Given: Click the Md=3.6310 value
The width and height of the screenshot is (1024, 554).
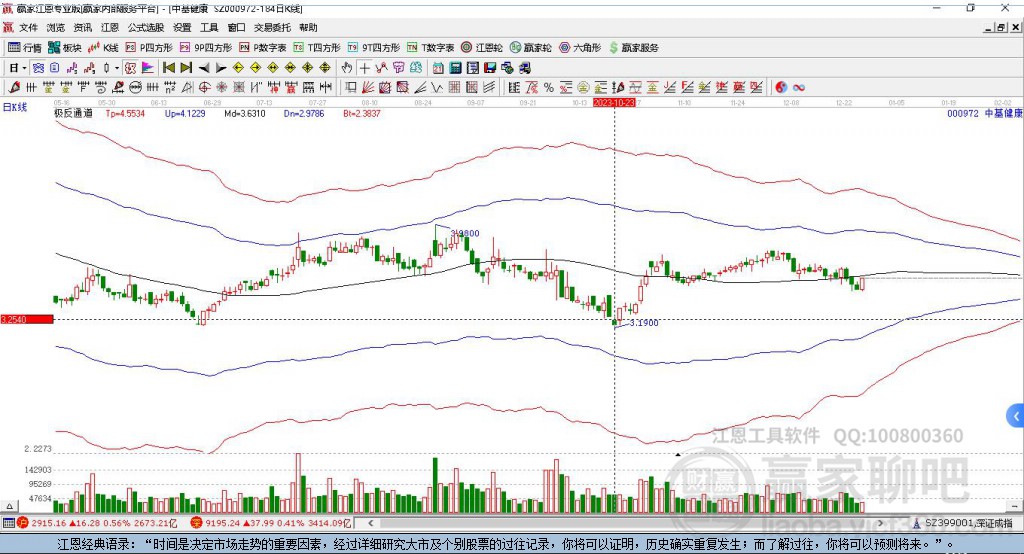Looking at the screenshot, I should click(244, 114).
